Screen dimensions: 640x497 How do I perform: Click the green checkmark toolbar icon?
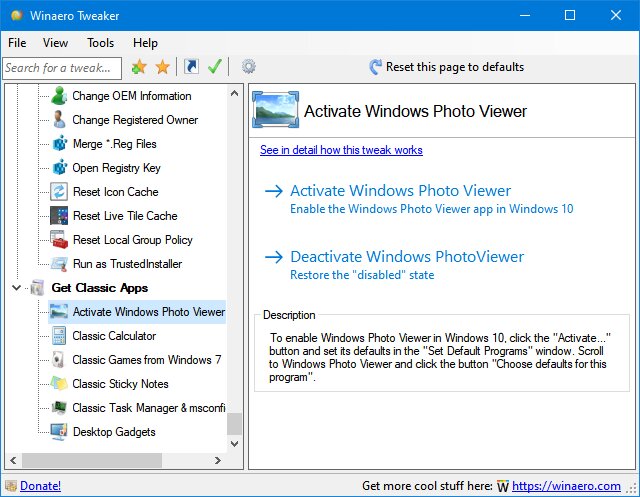point(215,67)
